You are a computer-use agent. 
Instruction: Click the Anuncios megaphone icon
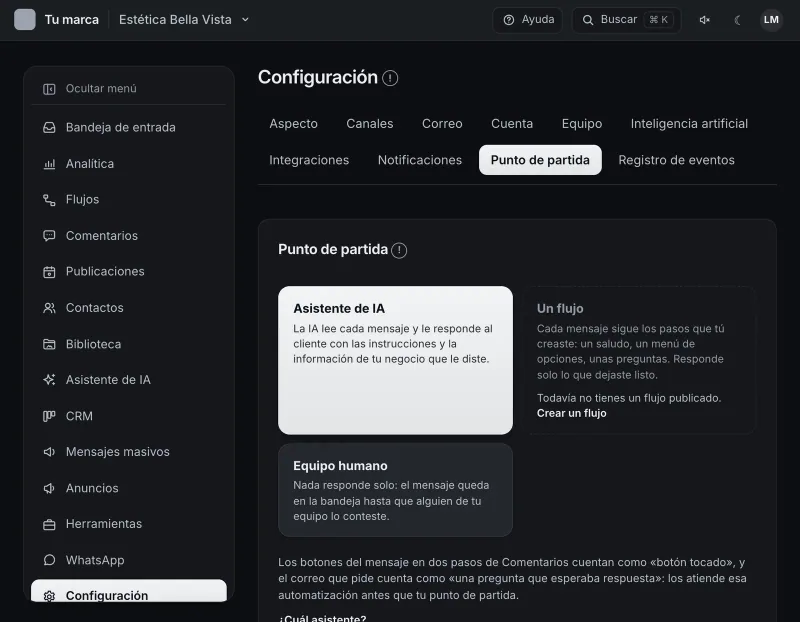[x=49, y=488]
